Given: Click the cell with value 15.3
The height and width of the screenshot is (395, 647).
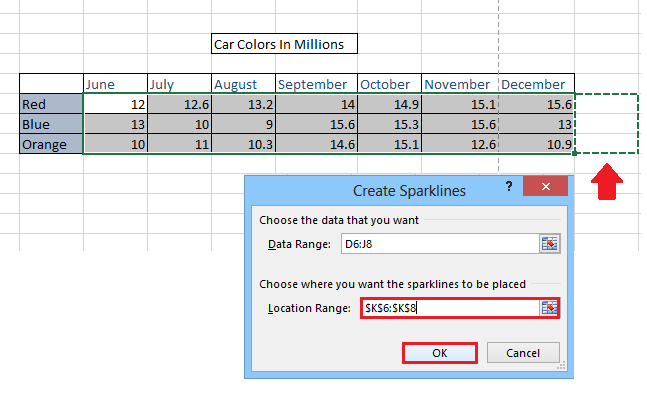Looking at the screenshot, I should (389, 124).
